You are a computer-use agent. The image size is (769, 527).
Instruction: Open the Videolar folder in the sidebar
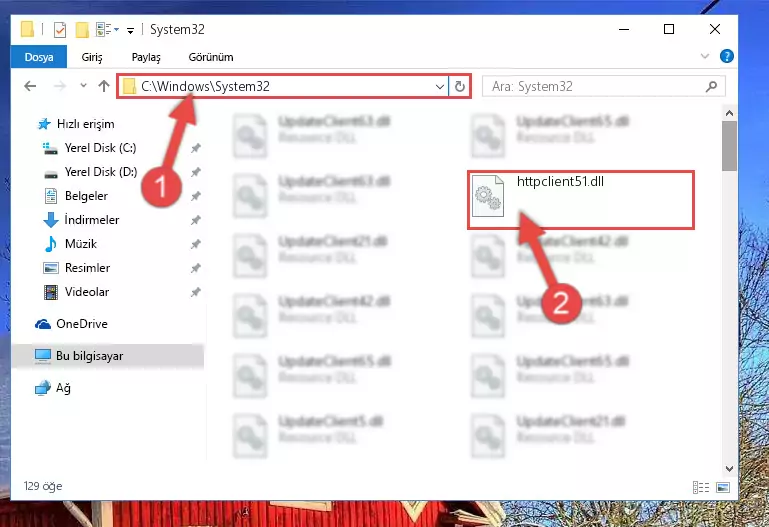coord(87,292)
